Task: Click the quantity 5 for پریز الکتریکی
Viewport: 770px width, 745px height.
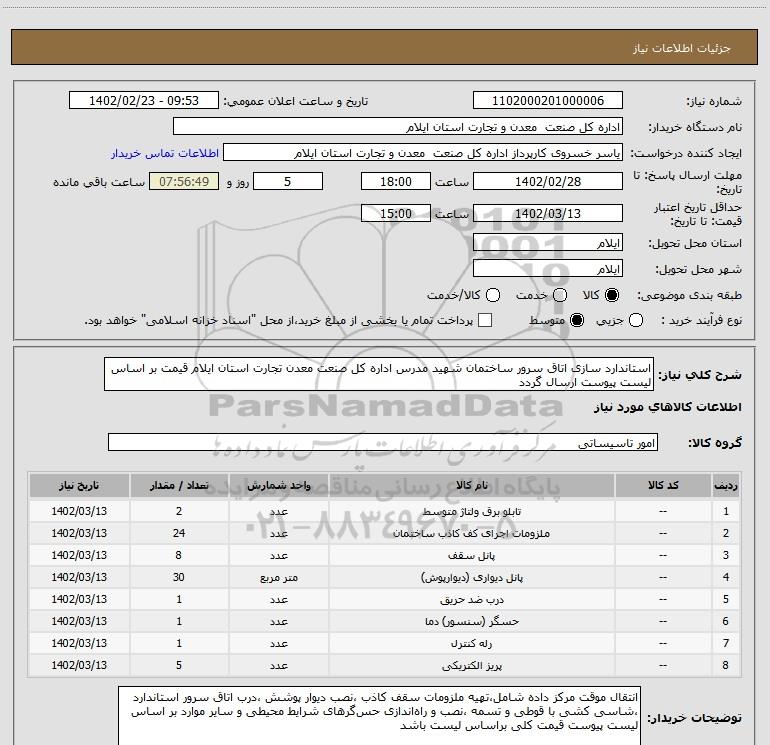Action: 179,665
